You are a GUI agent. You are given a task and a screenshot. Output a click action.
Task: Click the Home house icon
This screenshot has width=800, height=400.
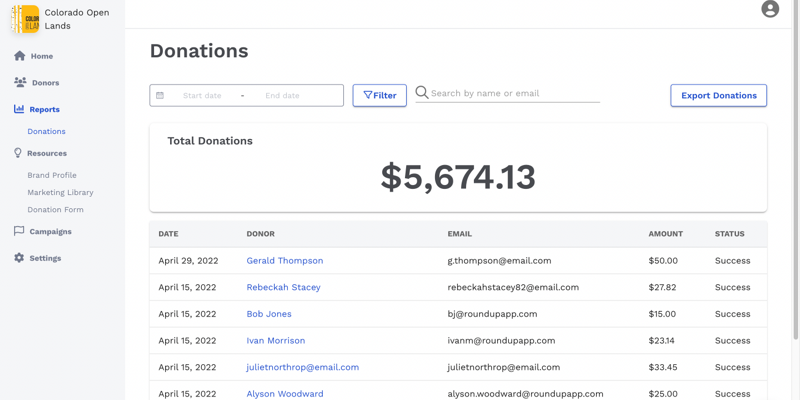(19, 56)
